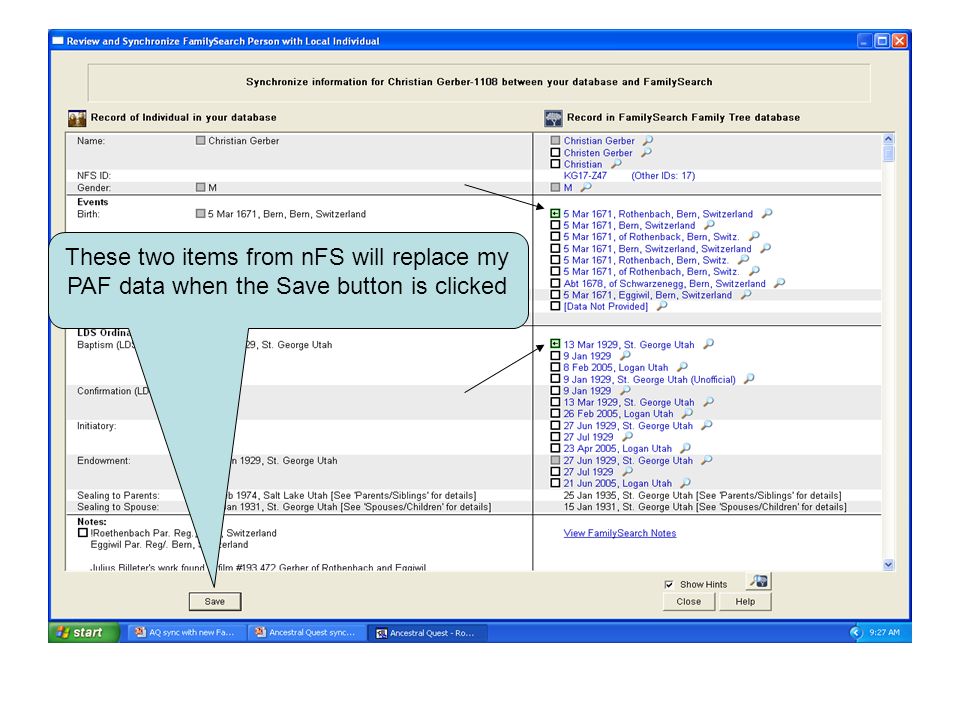The height and width of the screenshot is (720, 960).
Task: Click the Save button
Action: [215, 601]
